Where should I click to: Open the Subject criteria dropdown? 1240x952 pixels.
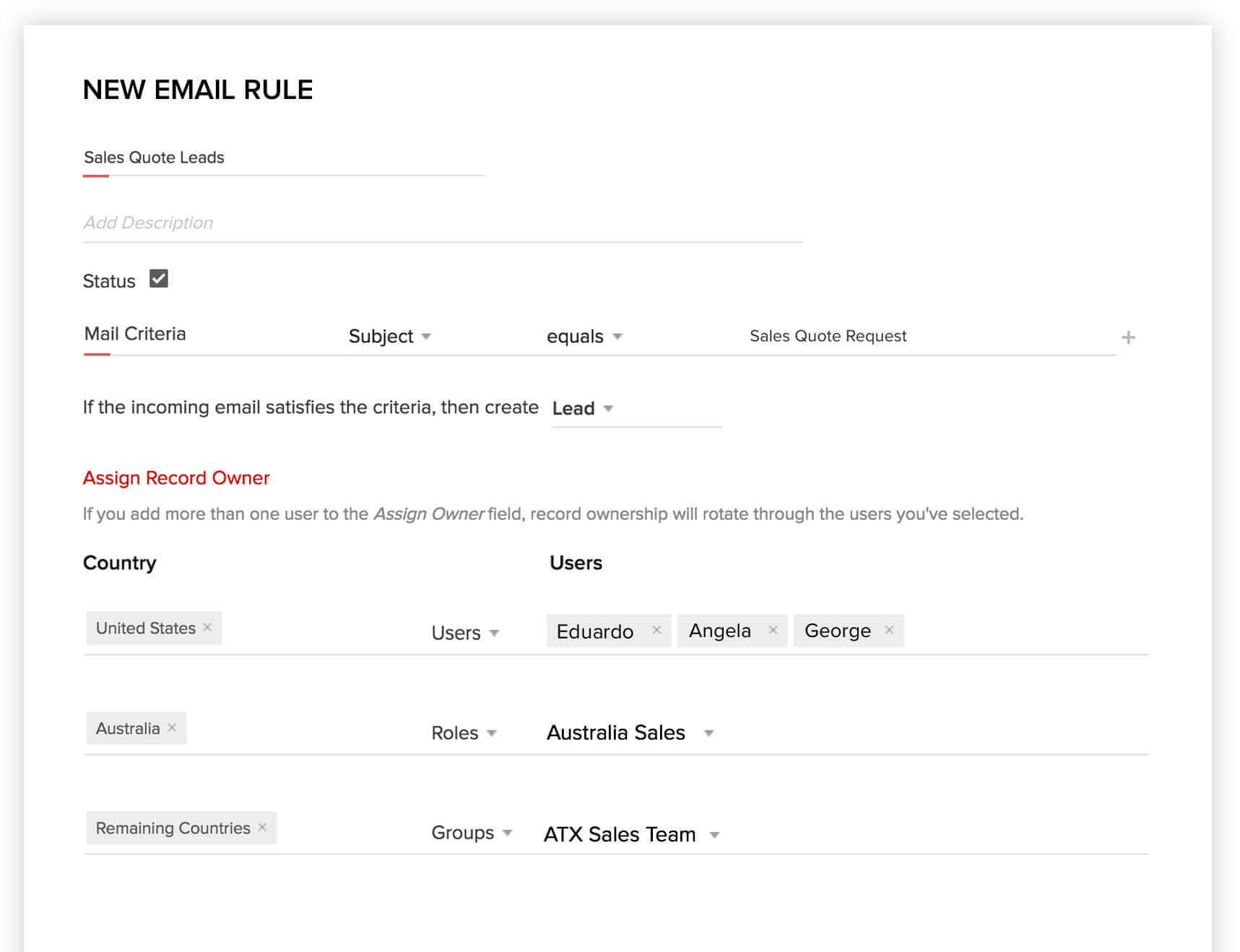390,337
